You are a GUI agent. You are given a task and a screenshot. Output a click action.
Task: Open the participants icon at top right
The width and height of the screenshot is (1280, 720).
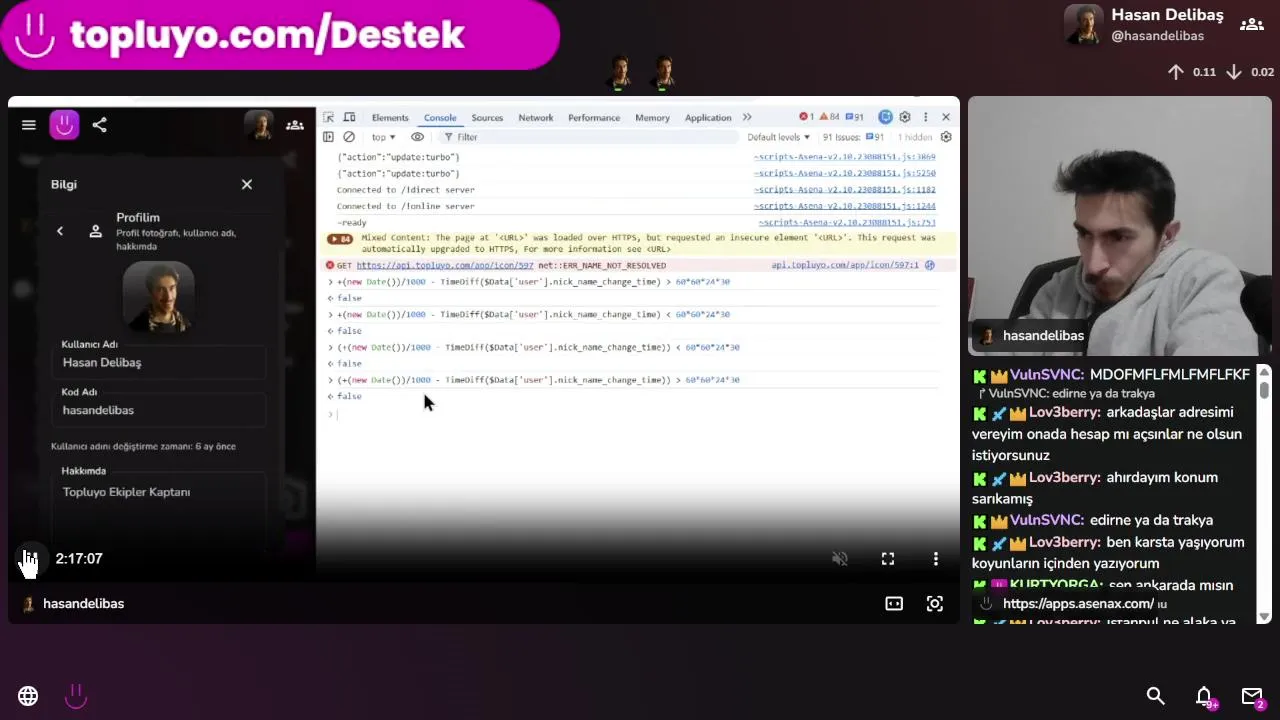[1252, 24]
